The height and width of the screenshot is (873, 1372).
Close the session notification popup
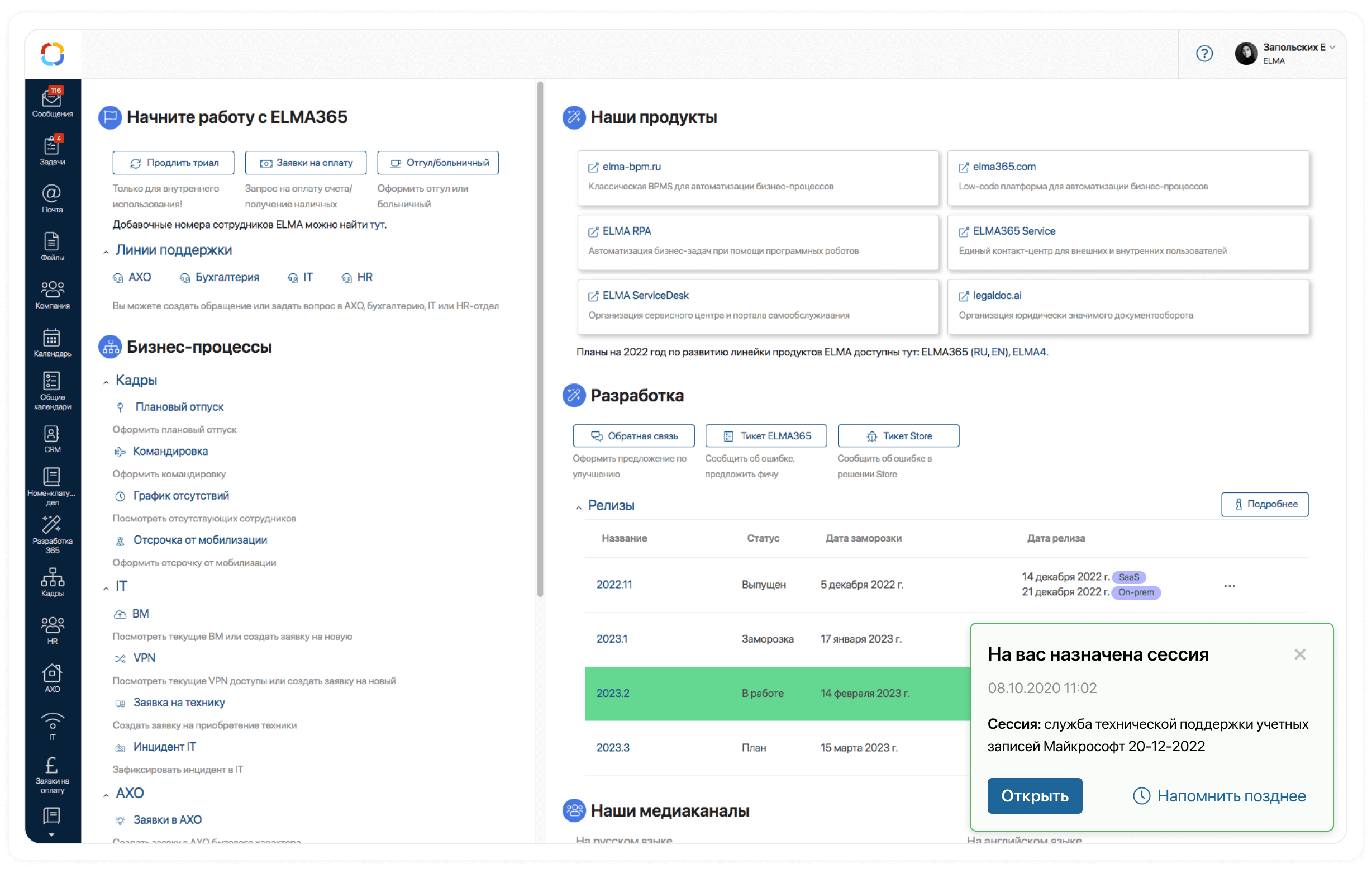(1299, 654)
